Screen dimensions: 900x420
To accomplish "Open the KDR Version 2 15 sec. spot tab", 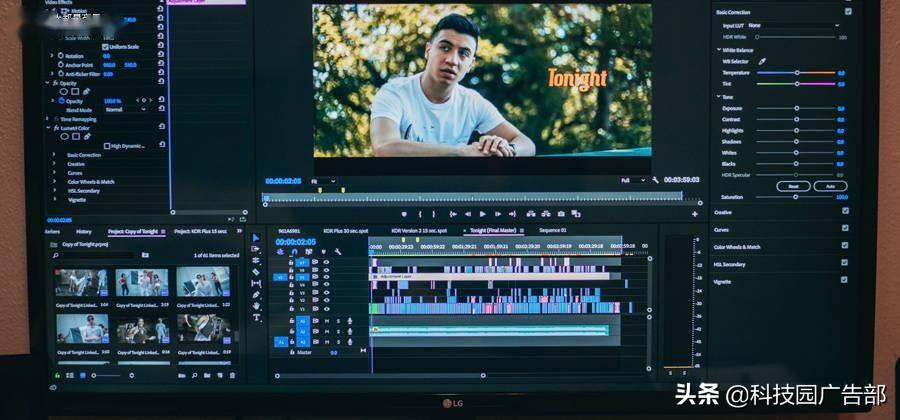I will point(419,231).
